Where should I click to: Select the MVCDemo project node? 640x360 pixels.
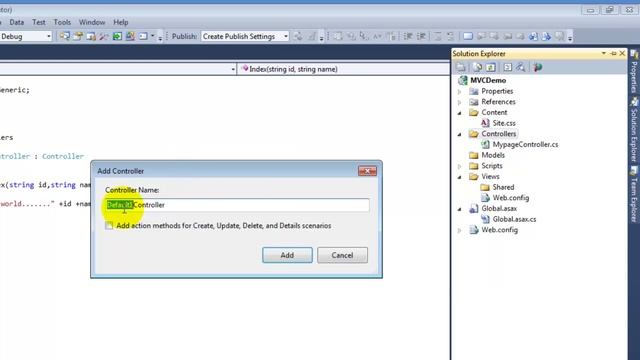pyautogui.click(x=488, y=80)
